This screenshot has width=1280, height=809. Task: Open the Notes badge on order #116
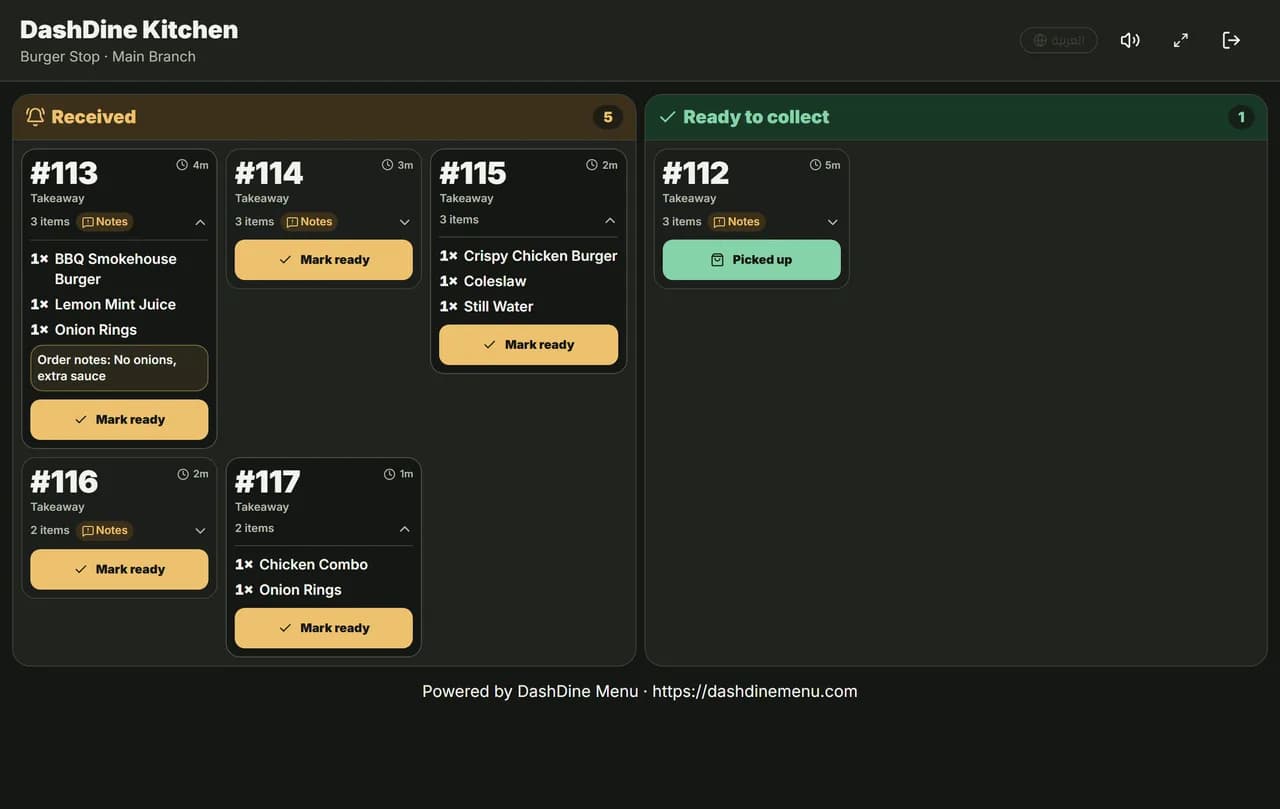click(105, 531)
